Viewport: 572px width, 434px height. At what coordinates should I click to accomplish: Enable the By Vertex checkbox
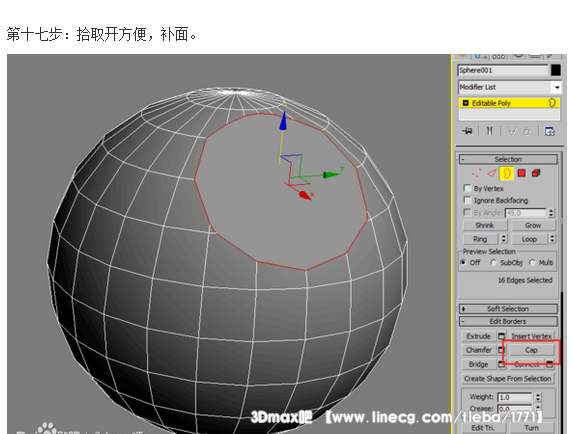(x=467, y=188)
